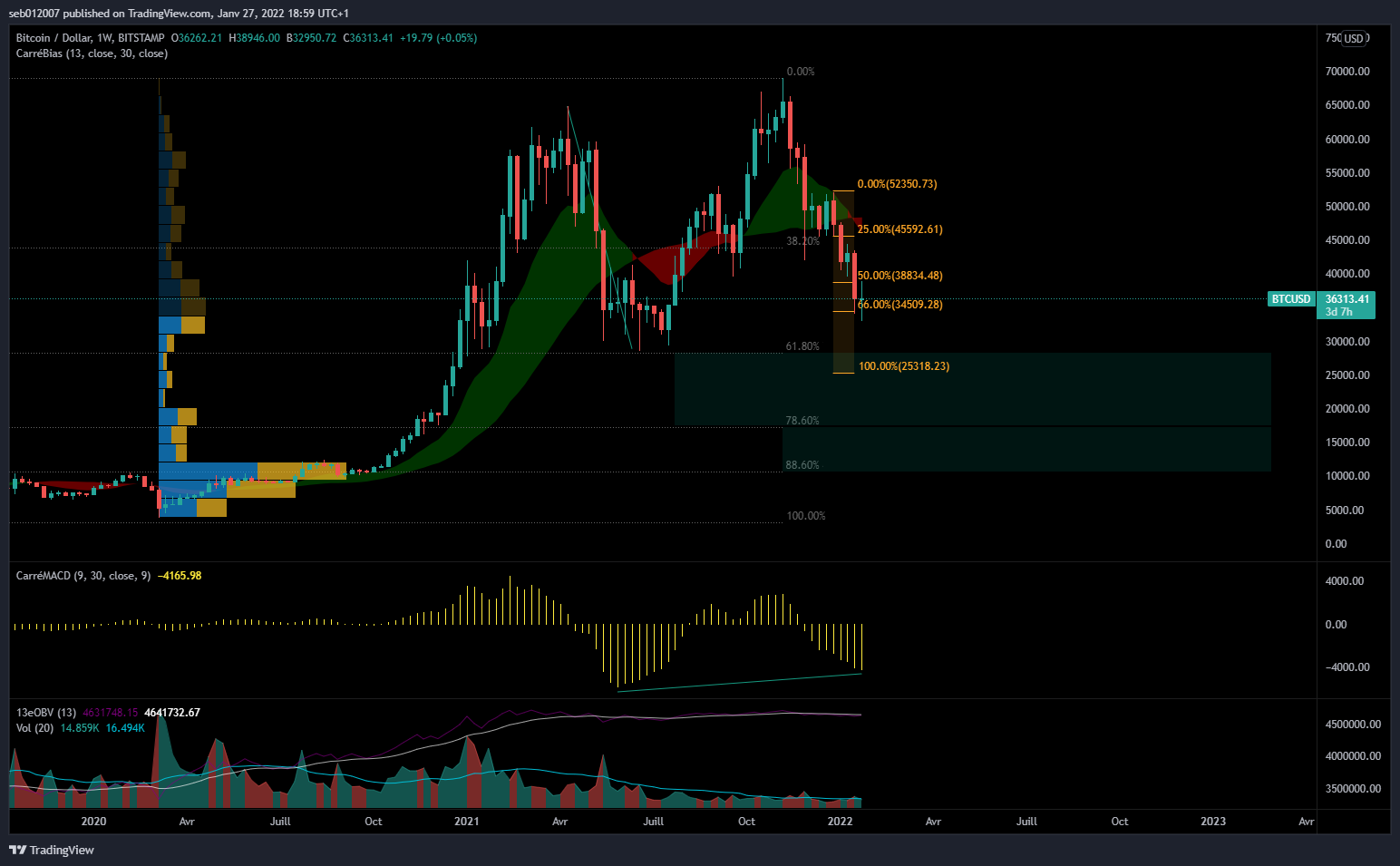Click the 100.00% (25318.23) Fibonacci label
This screenshot has height=866, width=1400.
tap(904, 366)
